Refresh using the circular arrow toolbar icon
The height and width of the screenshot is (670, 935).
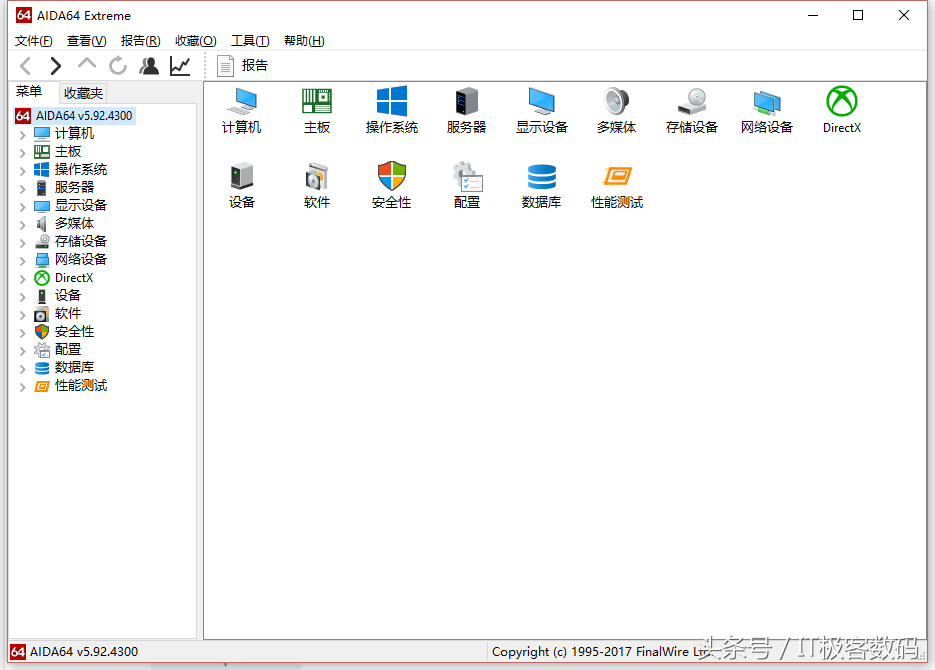click(118, 66)
